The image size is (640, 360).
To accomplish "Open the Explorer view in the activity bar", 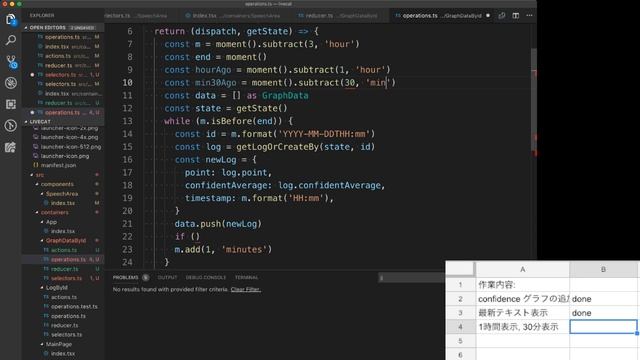I will (x=11, y=19).
